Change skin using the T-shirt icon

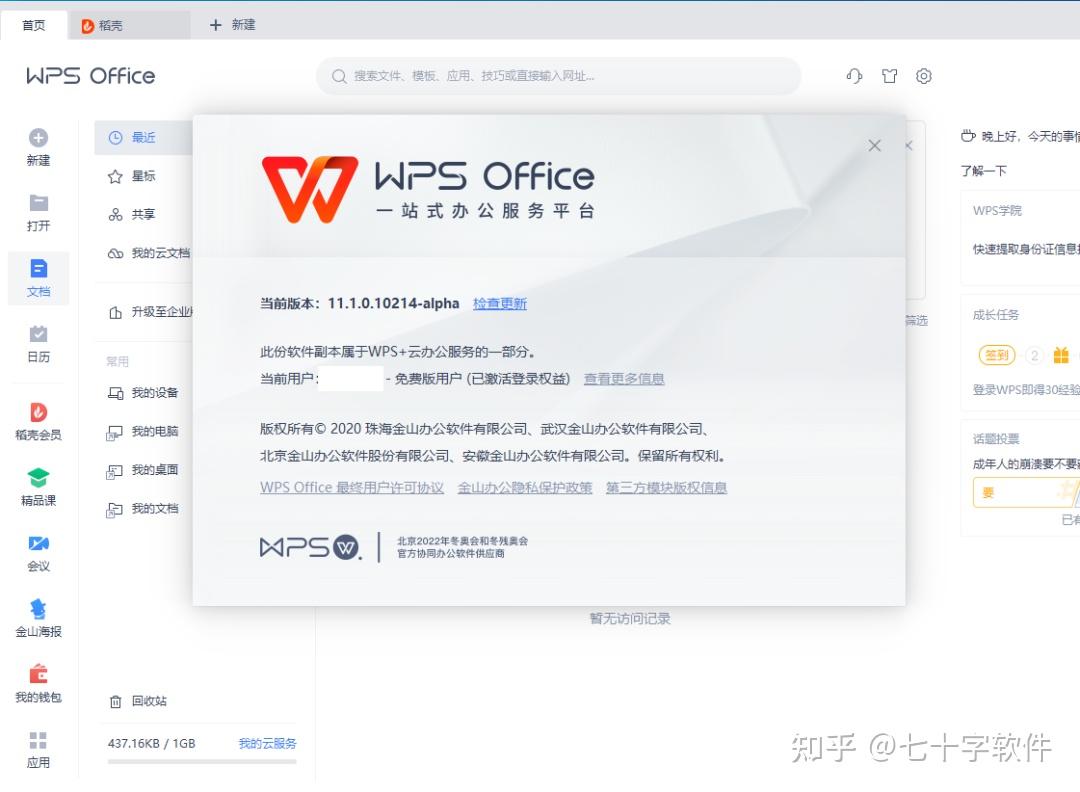coord(889,76)
